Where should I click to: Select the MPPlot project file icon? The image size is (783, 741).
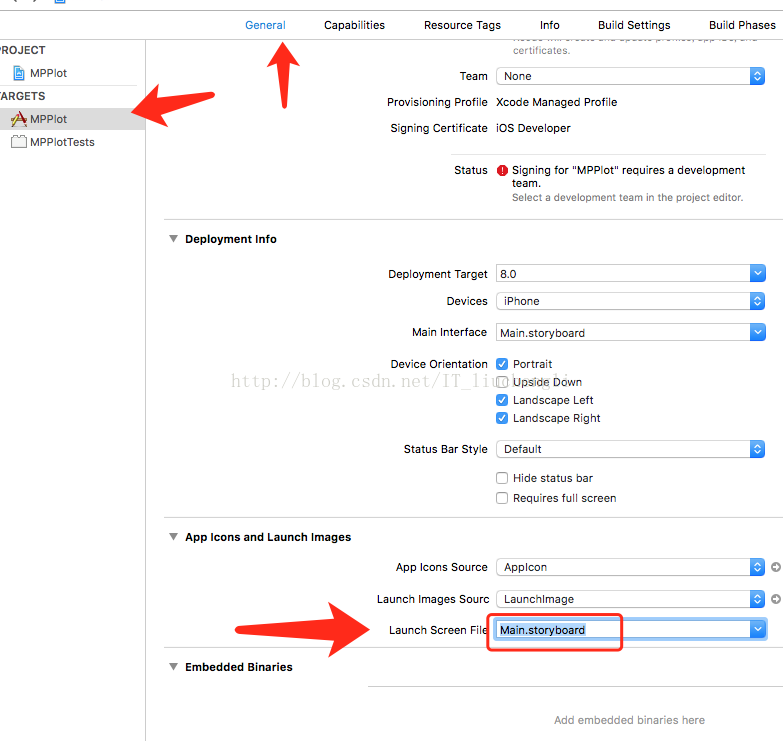tap(18, 73)
